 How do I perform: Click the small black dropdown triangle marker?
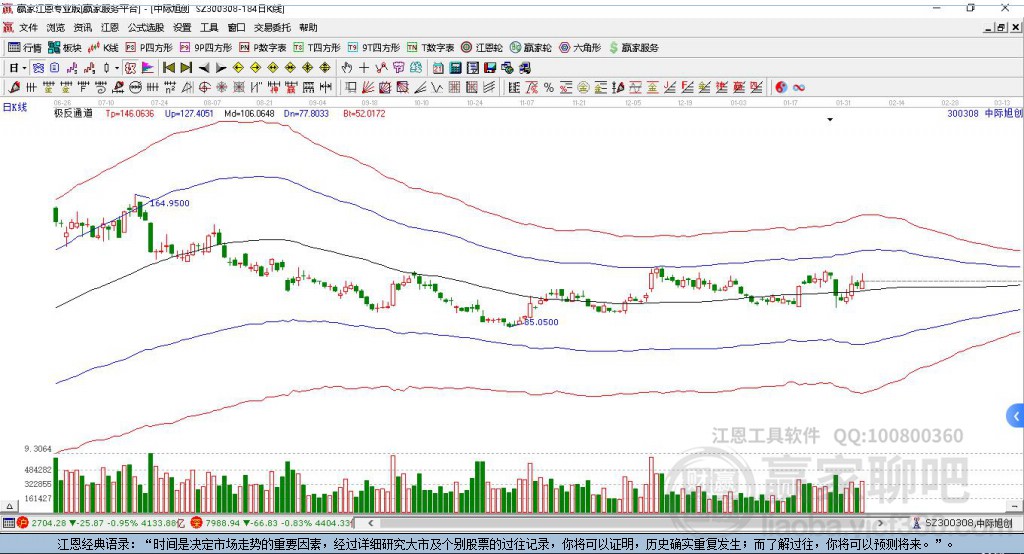point(830,120)
